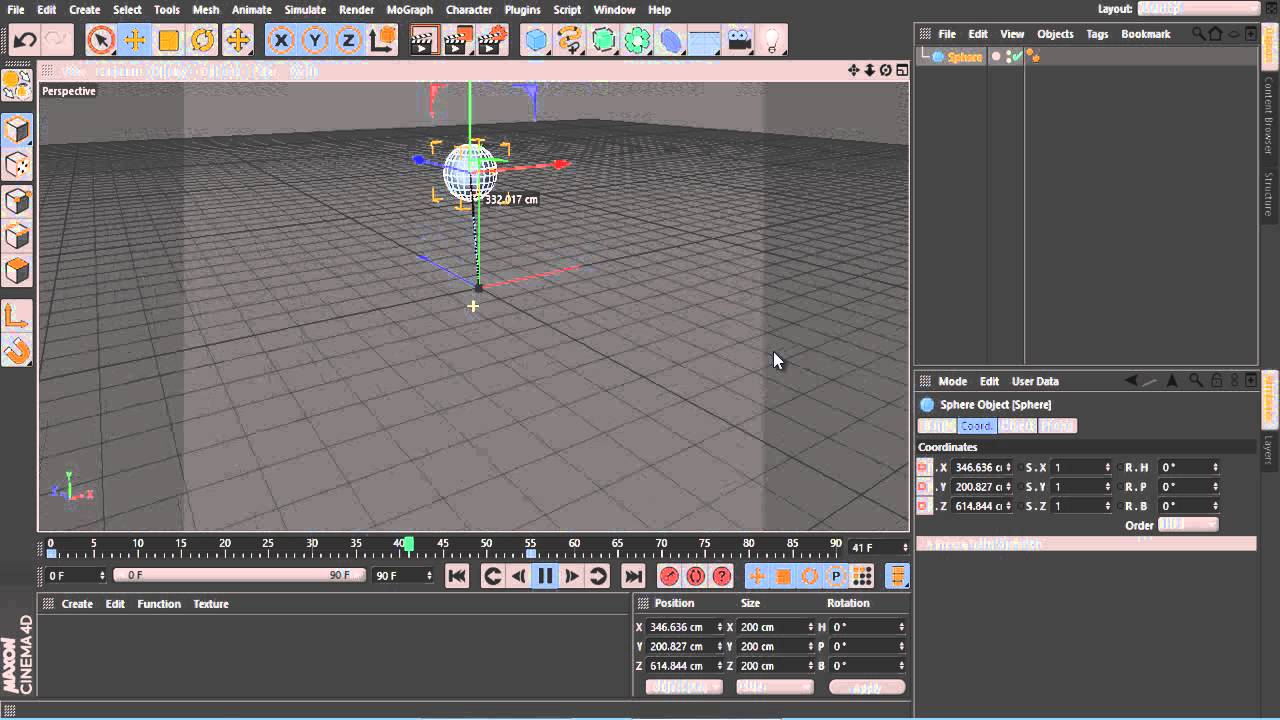Open the Layers side tab
1280x720 pixels.
[1269, 449]
